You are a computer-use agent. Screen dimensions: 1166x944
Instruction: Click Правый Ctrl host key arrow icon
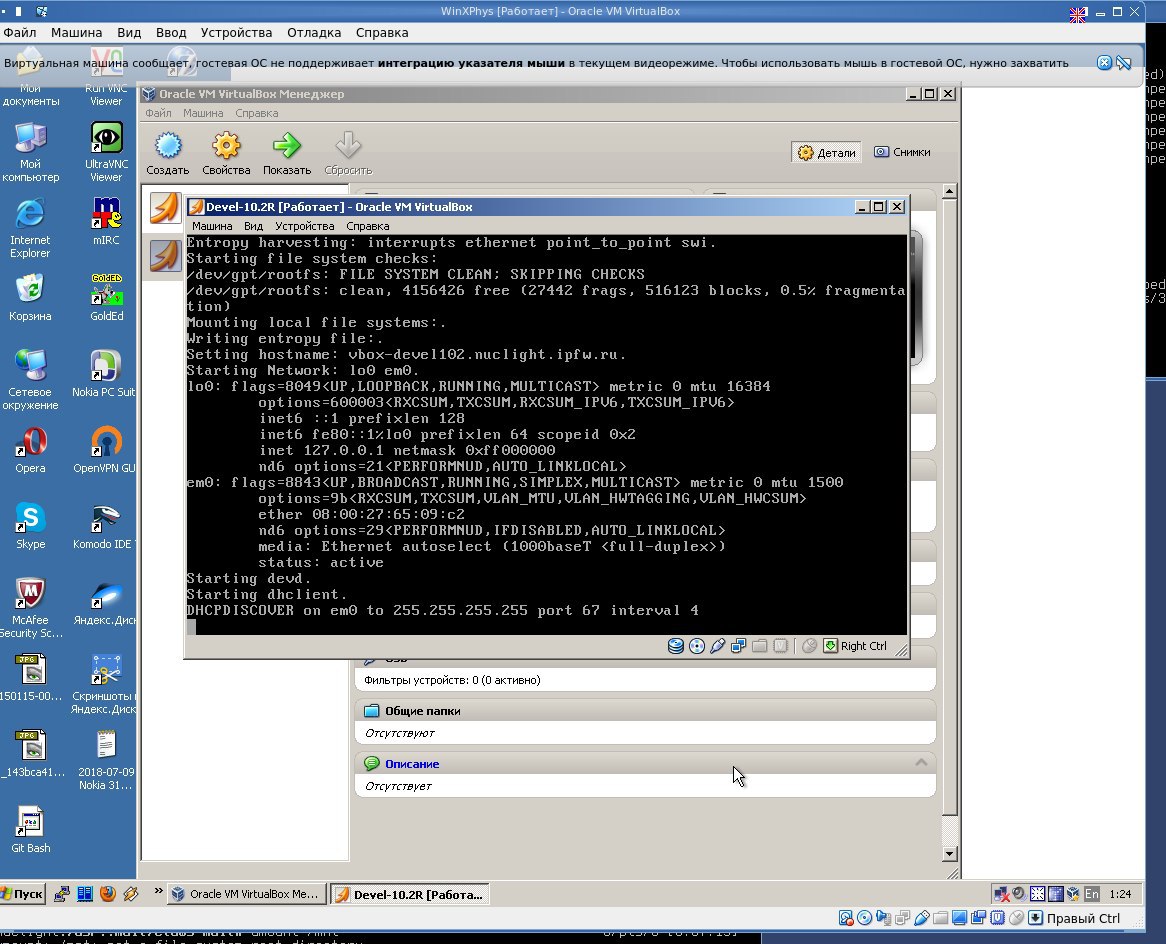pyautogui.click(x=1035, y=918)
